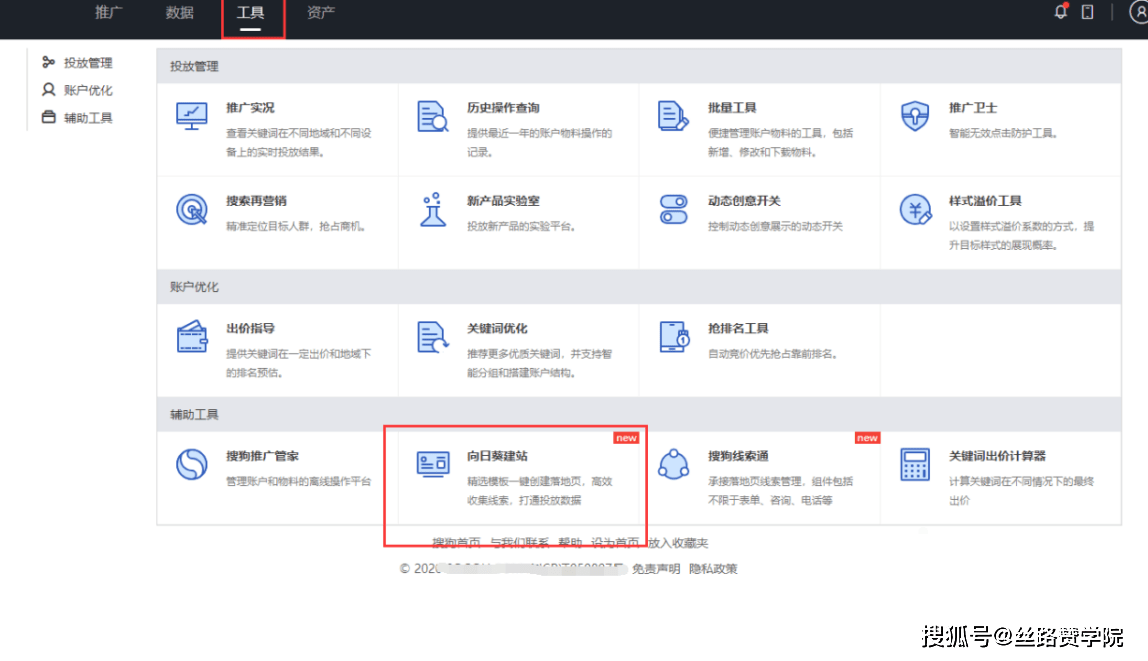The width and height of the screenshot is (1148, 661).
Task: Click the 历史操作查询 document search icon
Action: click(x=433, y=116)
